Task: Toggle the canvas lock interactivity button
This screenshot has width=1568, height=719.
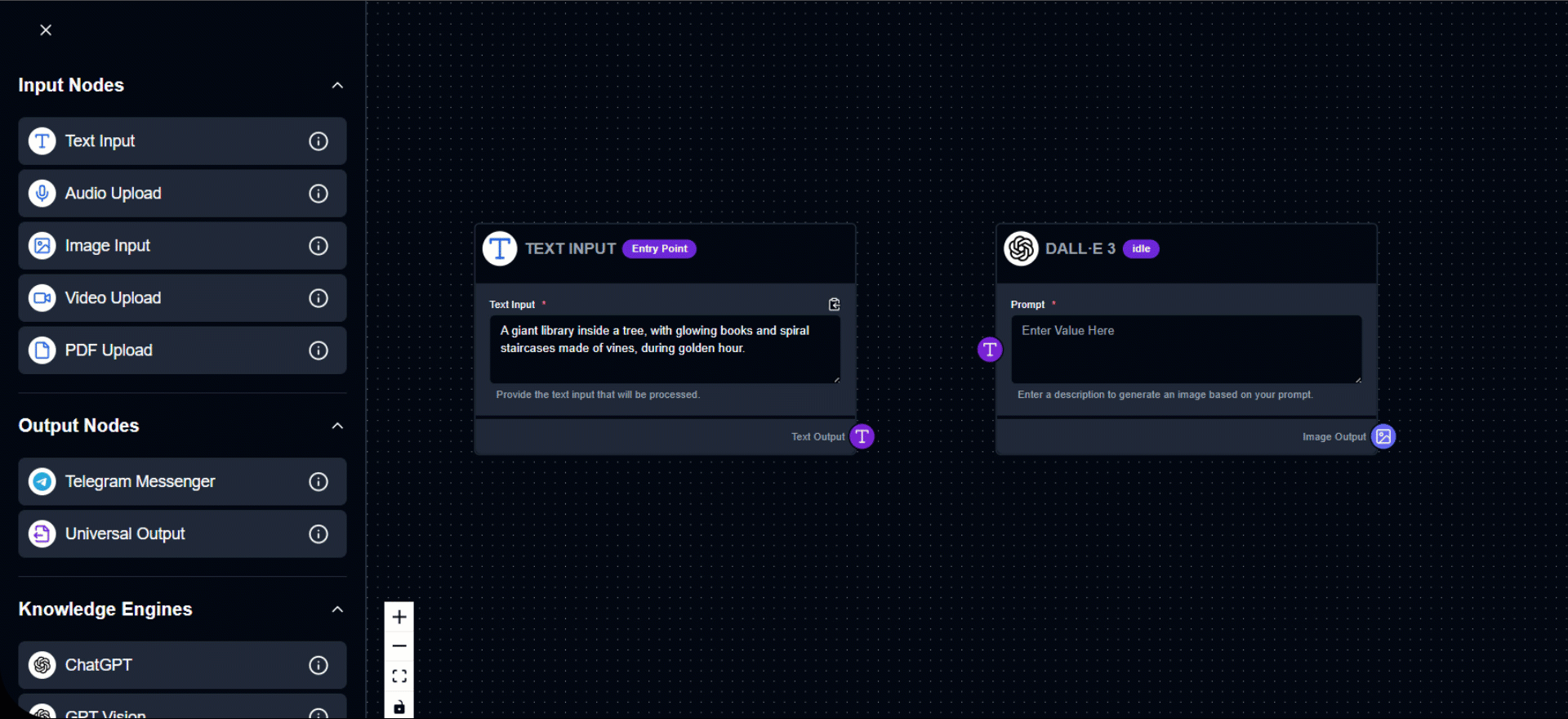Action: [399, 707]
